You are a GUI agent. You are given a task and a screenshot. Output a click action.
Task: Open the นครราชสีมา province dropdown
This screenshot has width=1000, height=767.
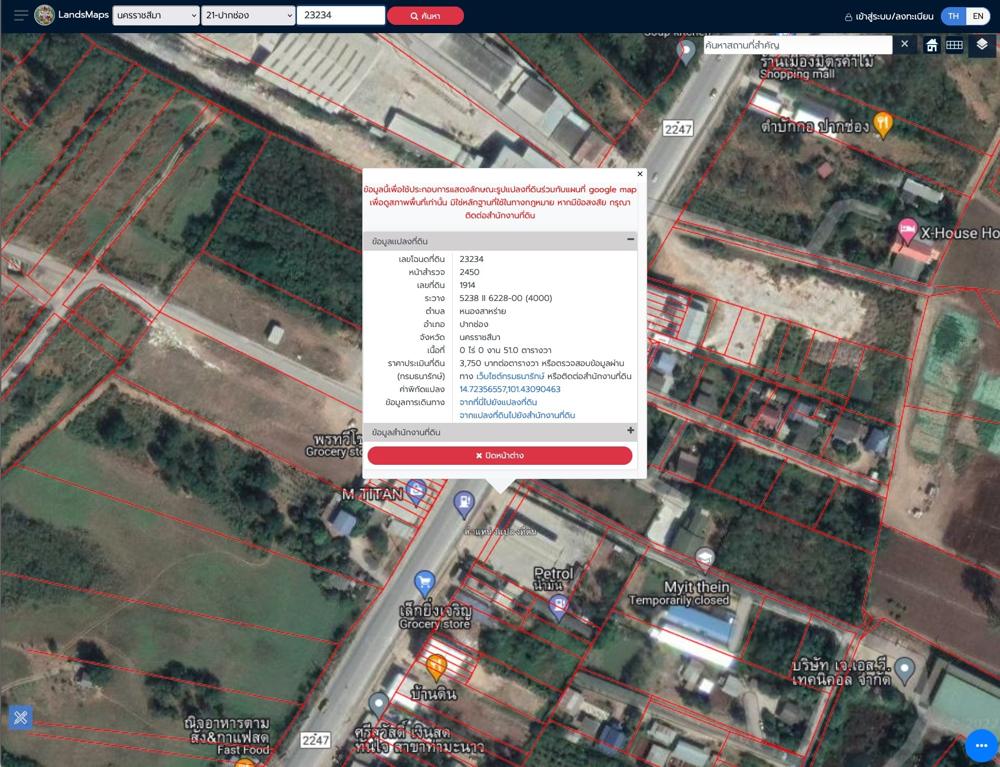point(156,15)
